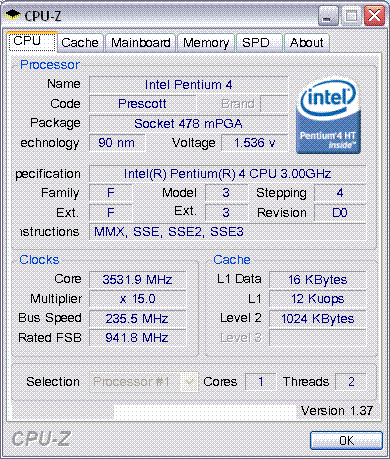The image size is (390, 459).
Task: Click the Intel Pentium 4 HT logo
Action: [328, 115]
